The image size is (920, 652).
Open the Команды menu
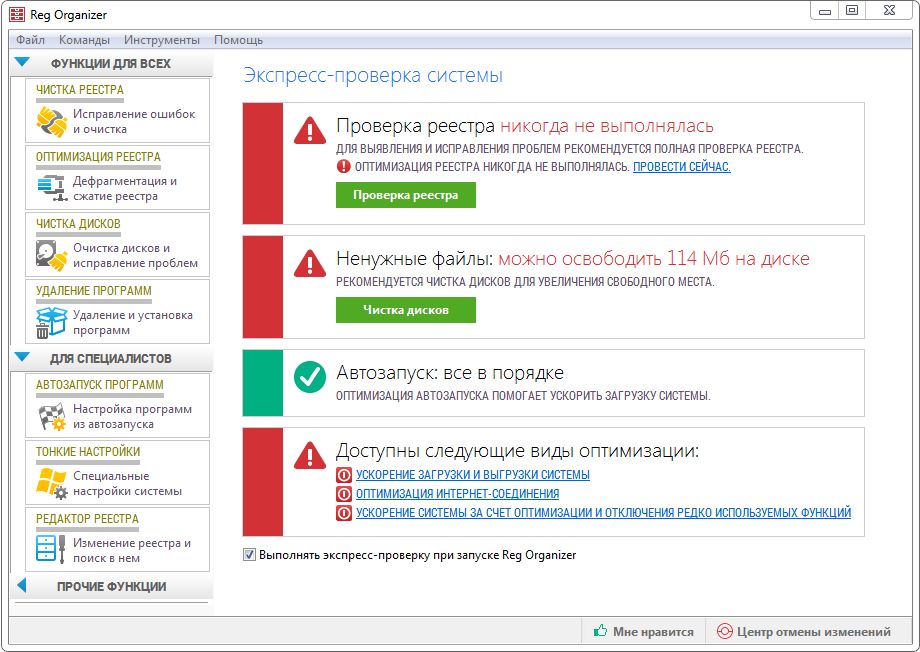[x=84, y=40]
